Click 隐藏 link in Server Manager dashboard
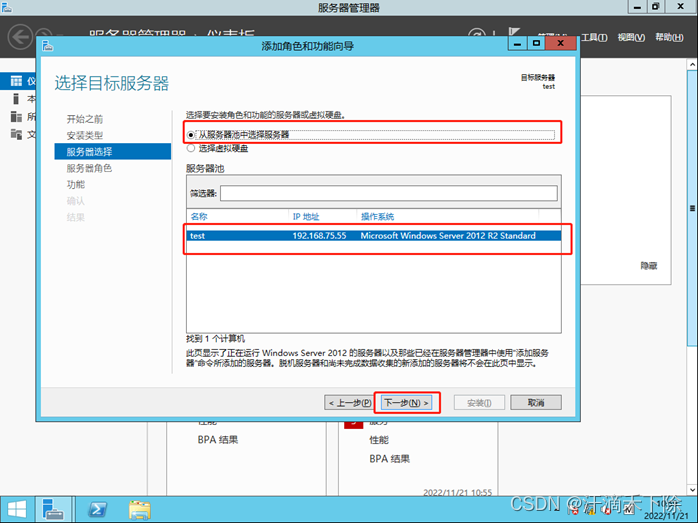The image size is (698, 523). point(649,266)
